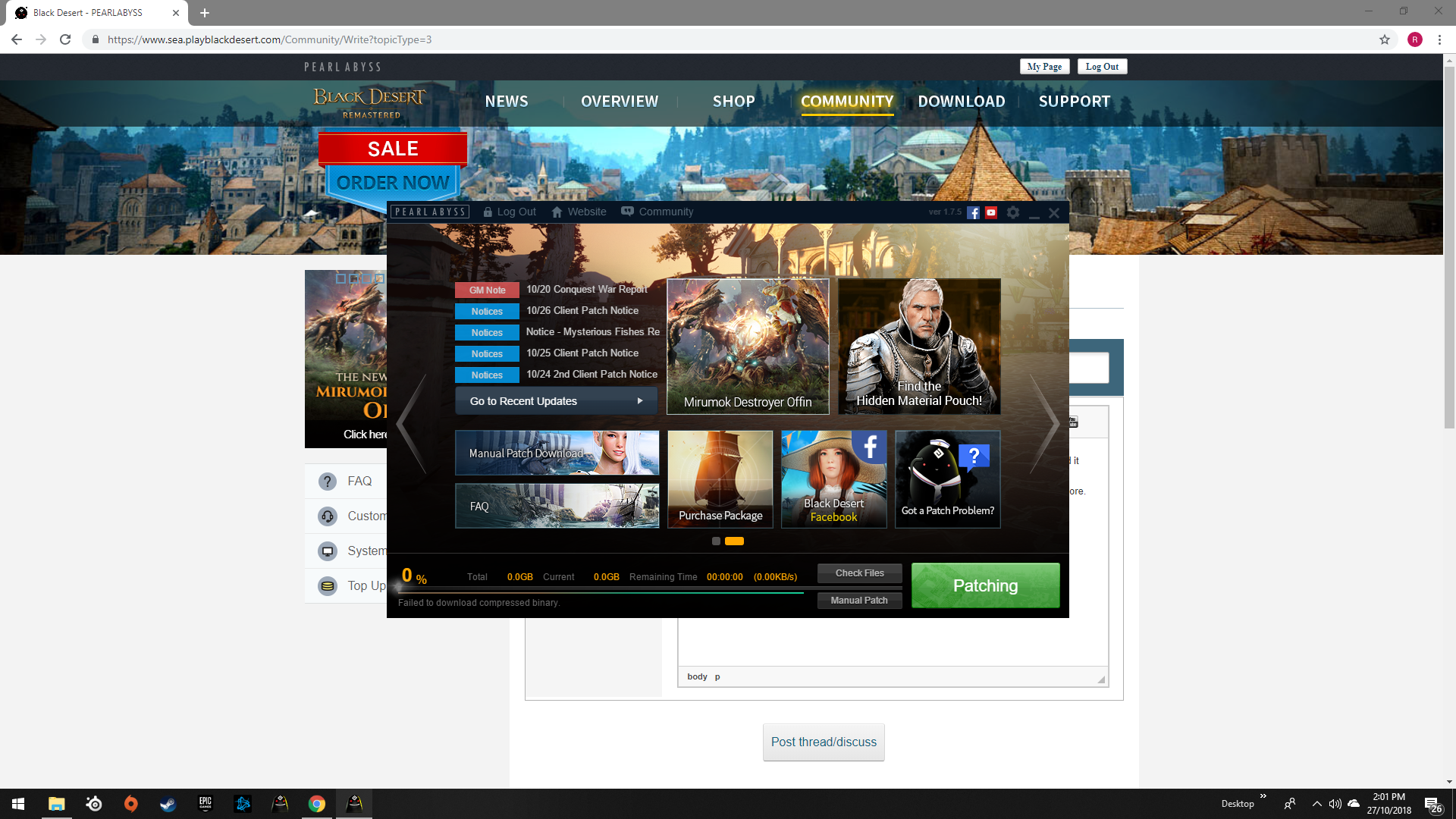The width and height of the screenshot is (1456, 819).
Task: Expand the GM Note notices list
Action: (487, 289)
